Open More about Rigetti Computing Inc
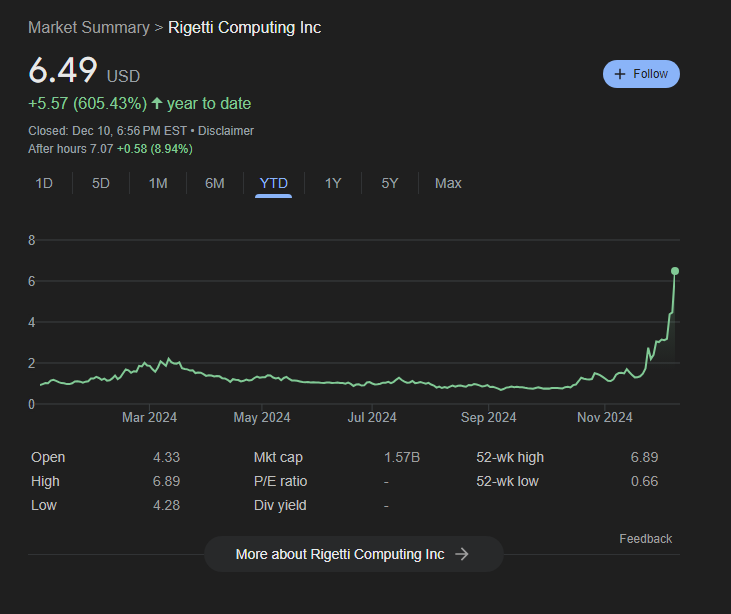 [354, 554]
